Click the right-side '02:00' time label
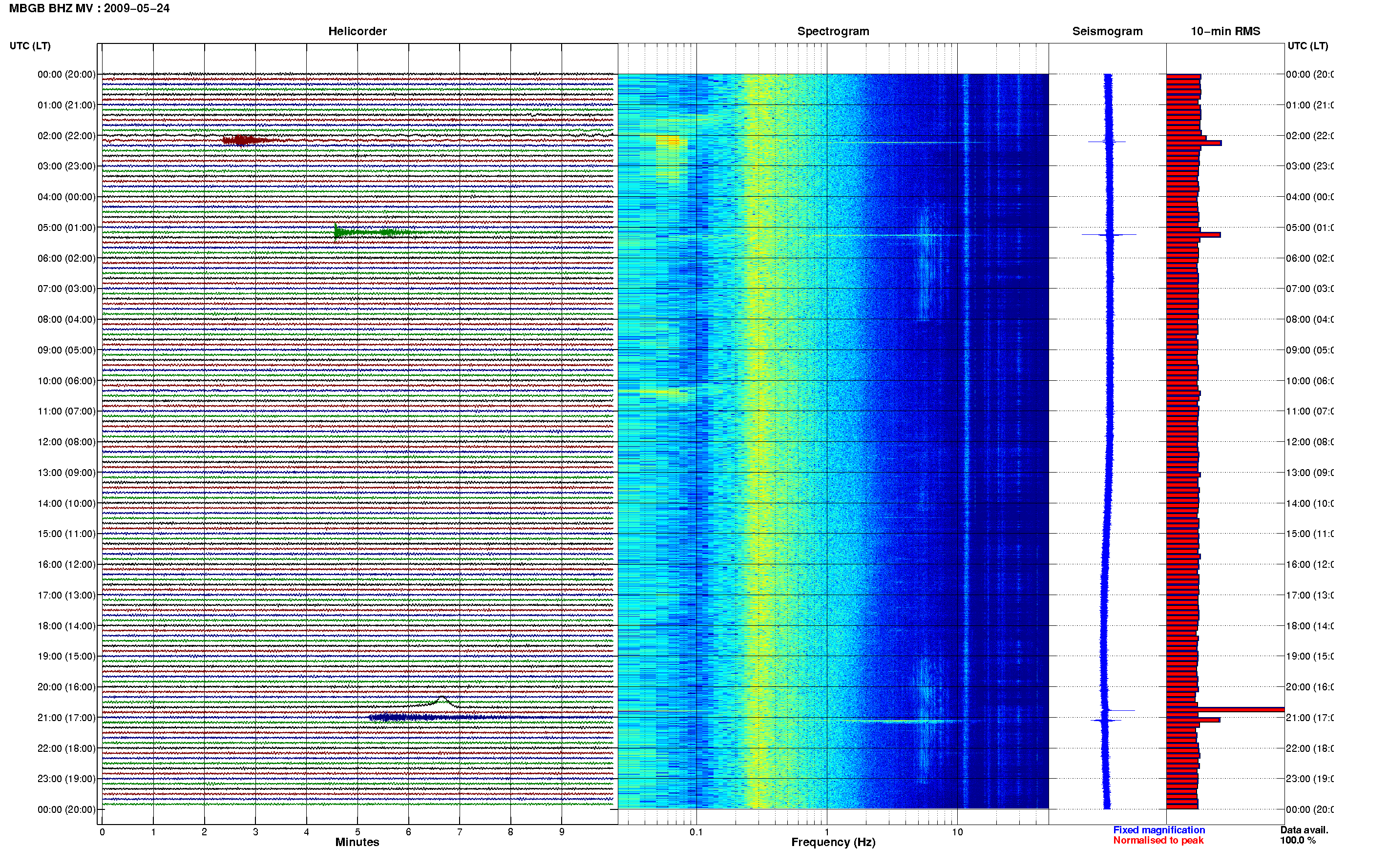Image resolution: width=1389 pixels, height=868 pixels. coord(1310,136)
